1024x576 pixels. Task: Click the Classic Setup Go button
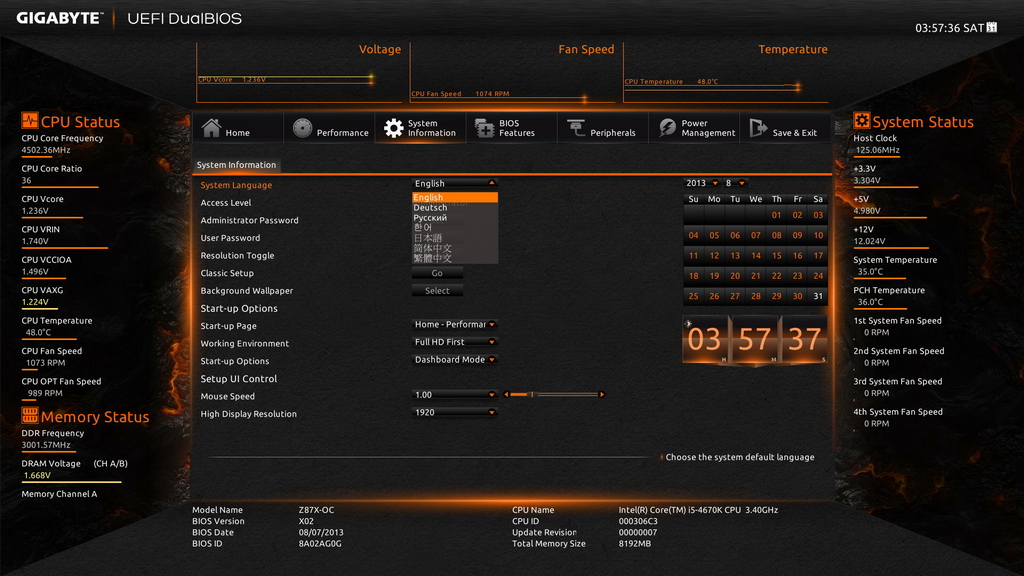point(437,273)
